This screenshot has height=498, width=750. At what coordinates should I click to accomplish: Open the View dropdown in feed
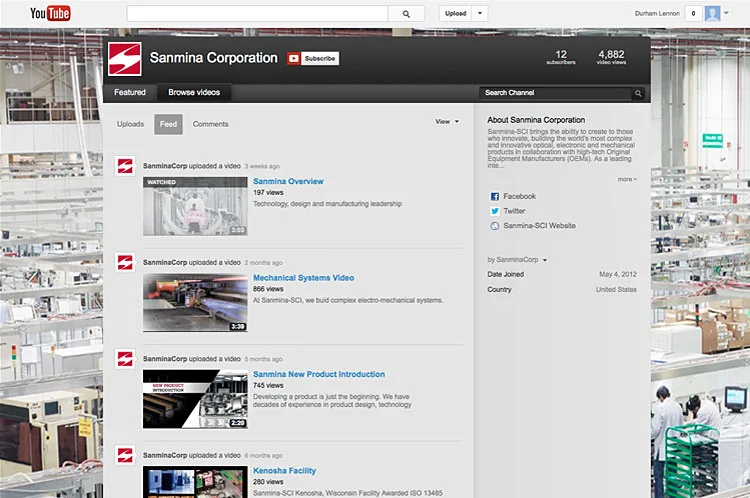pyautogui.click(x=447, y=122)
